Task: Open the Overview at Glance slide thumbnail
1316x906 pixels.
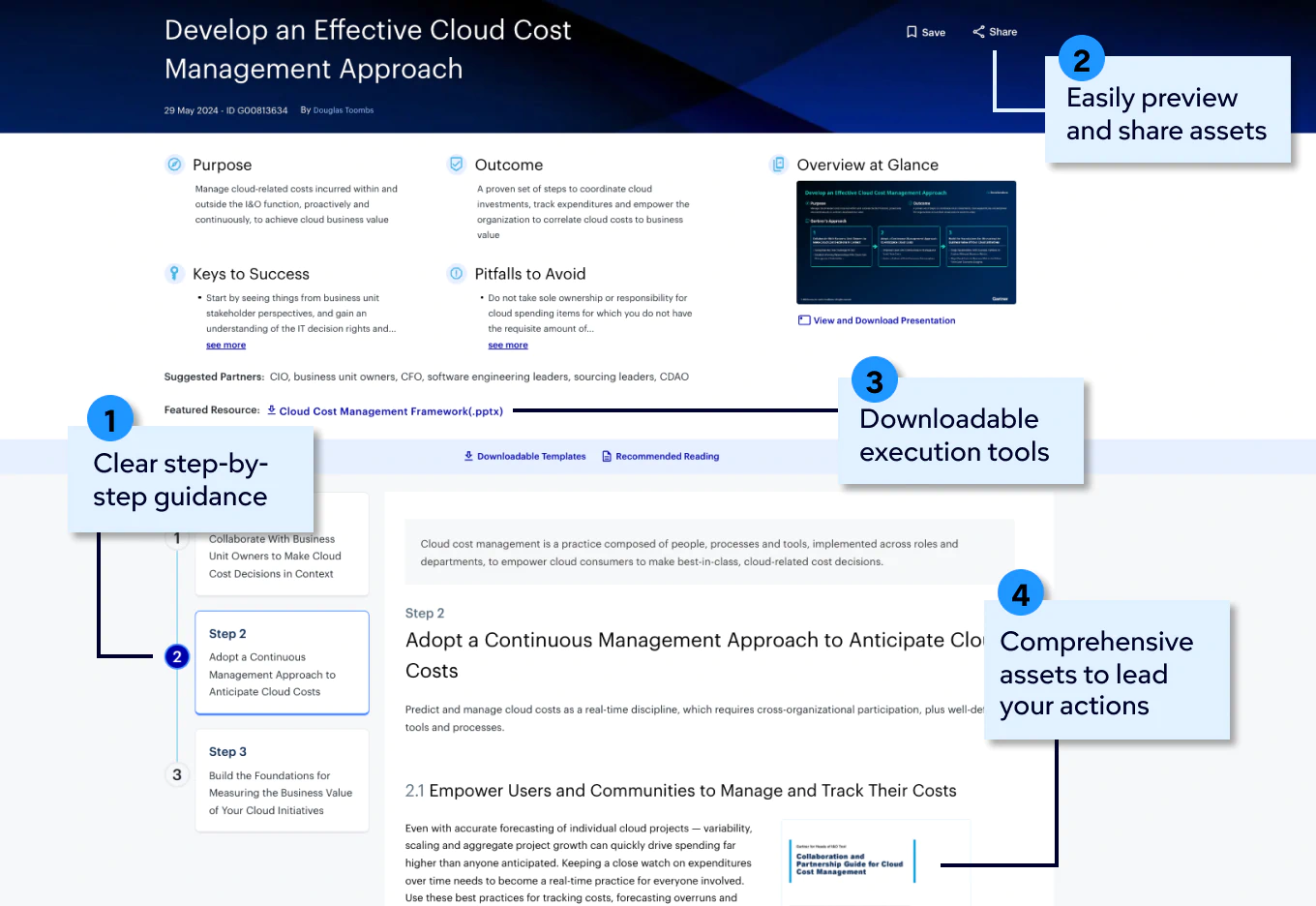Action: pyautogui.click(x=906, y=242)
